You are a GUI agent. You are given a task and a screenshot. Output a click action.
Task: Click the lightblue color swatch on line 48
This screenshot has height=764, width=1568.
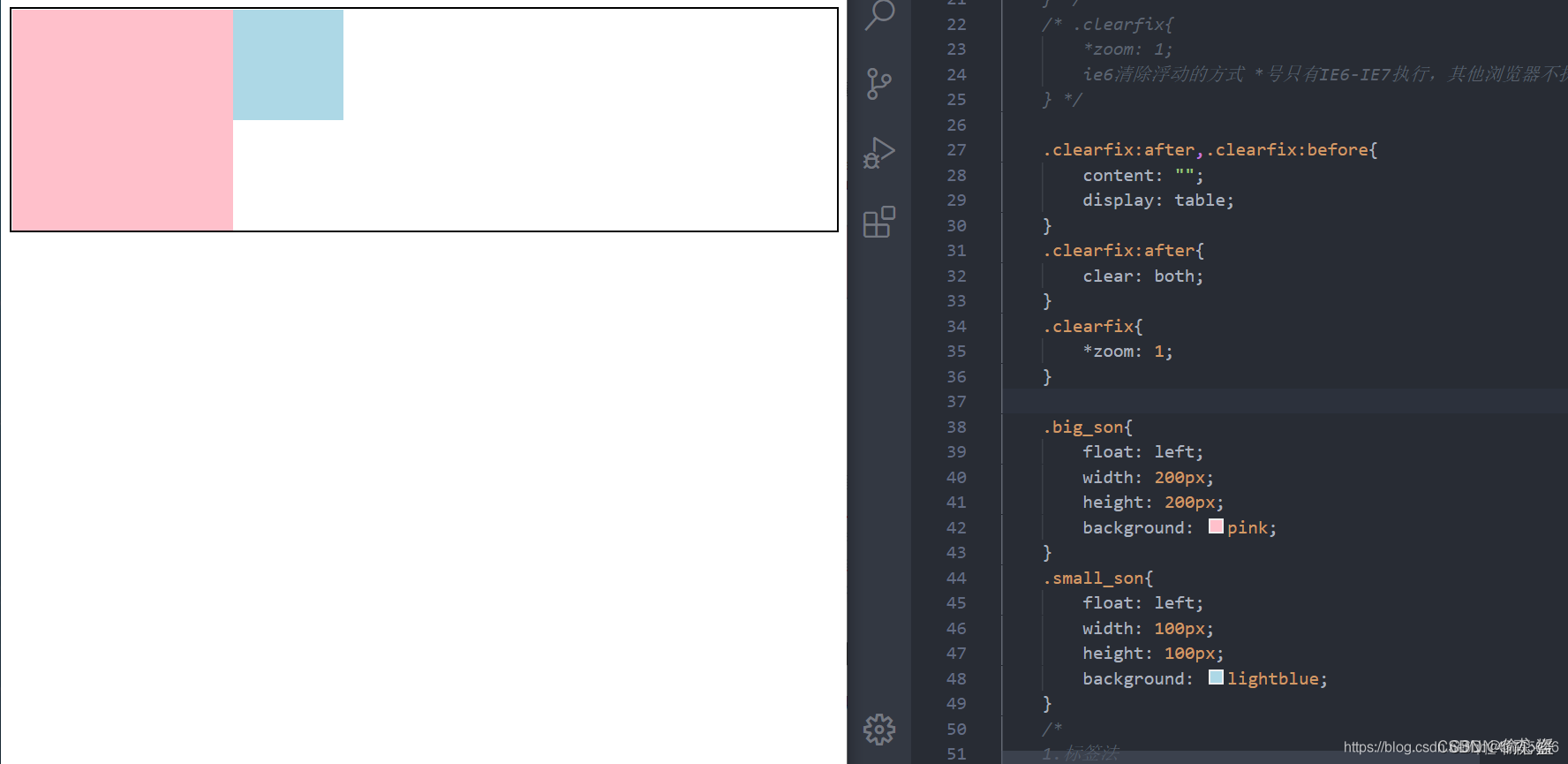tap(1216, 677)
